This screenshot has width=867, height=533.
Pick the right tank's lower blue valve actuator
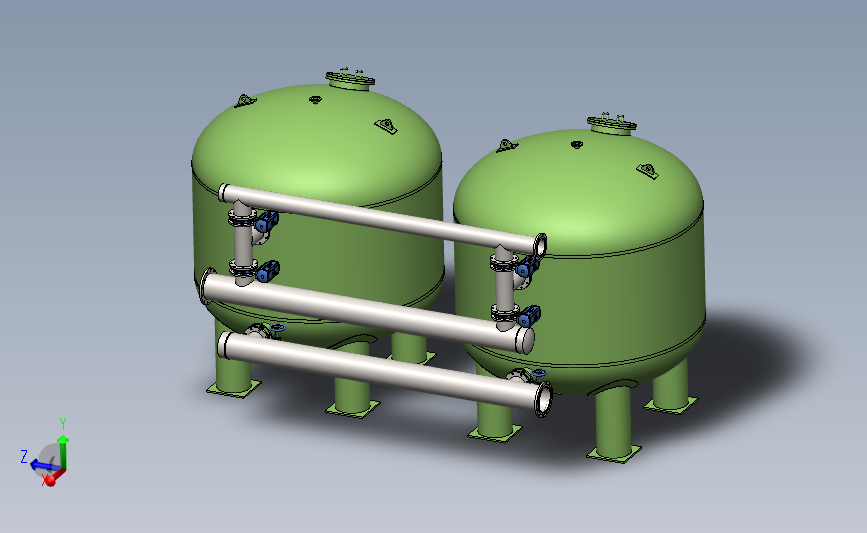tap(529, 316)
